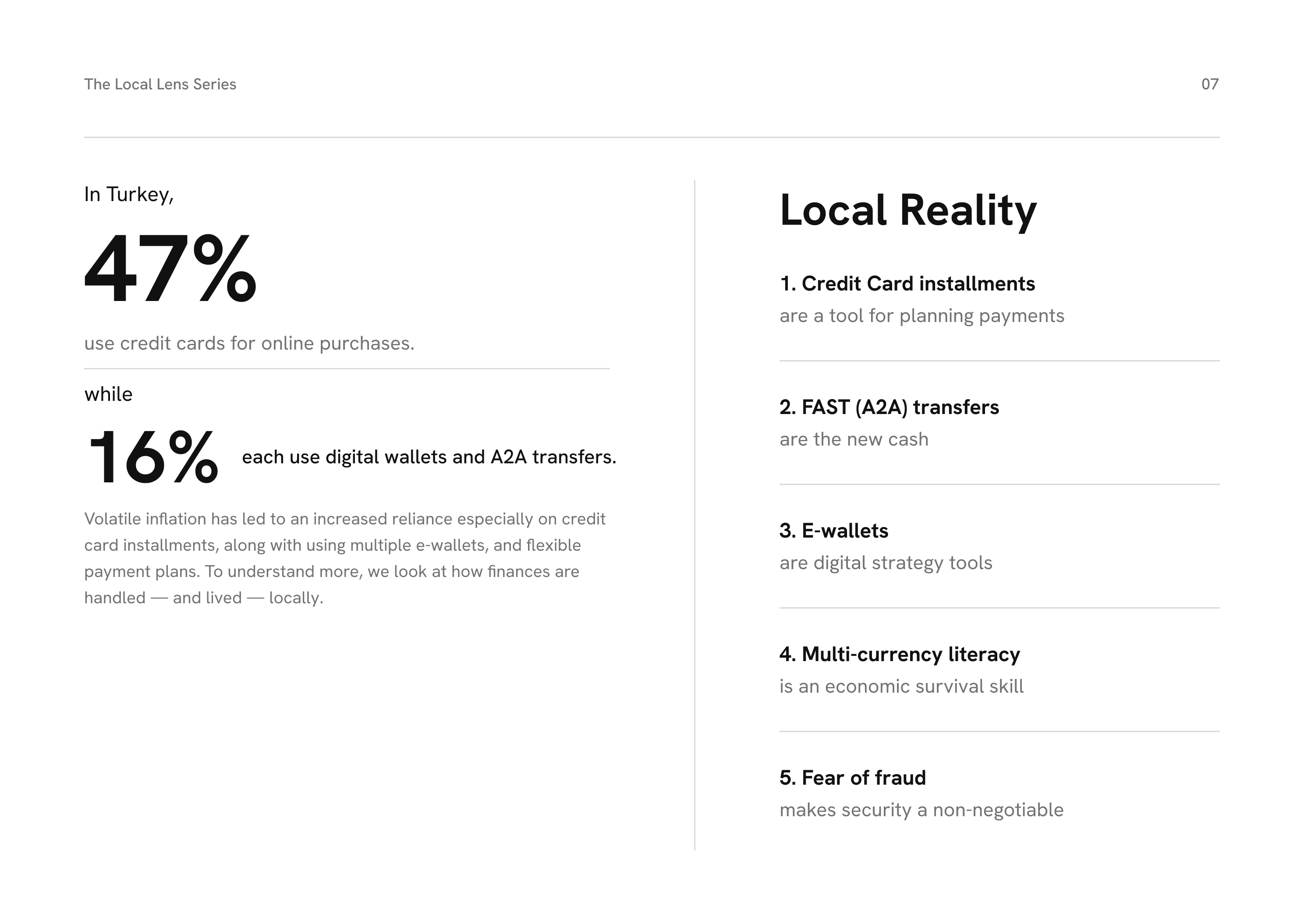Click 'makes security a non-negotiable' subtitle
This screenshot has width=1304, height=924.
point(921,810)
